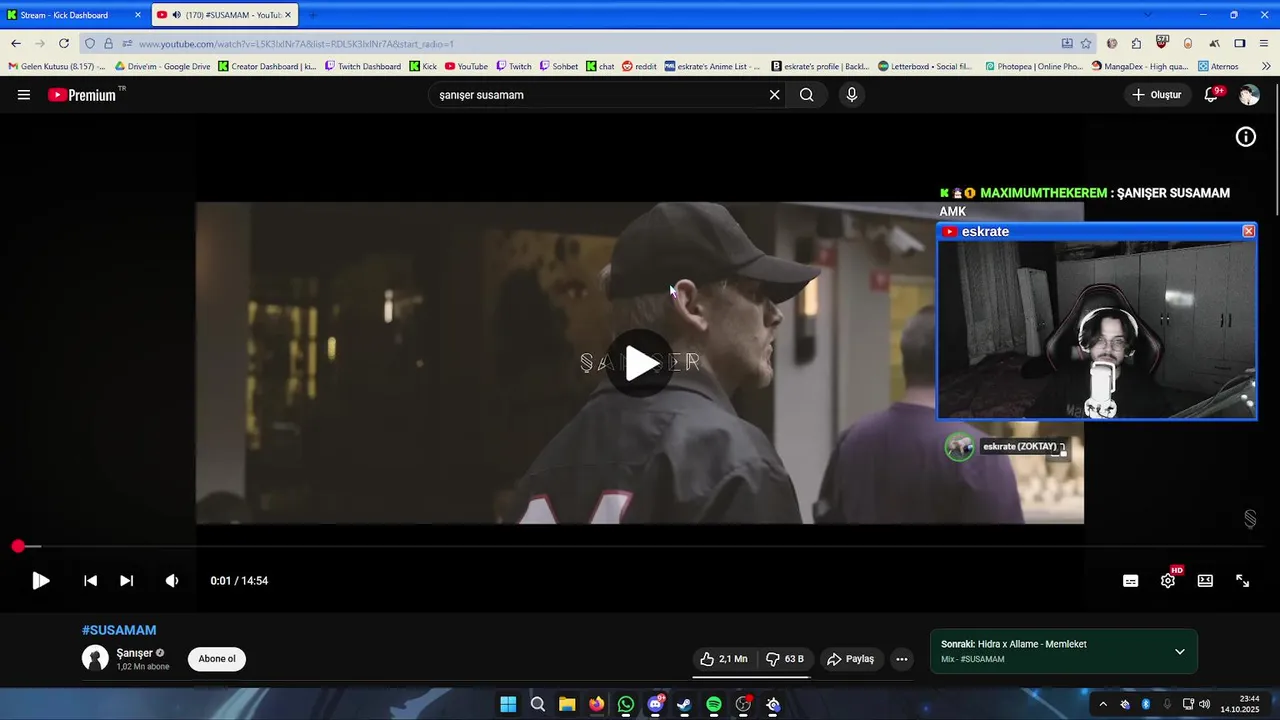This screenshot has width=1280, height=720.
Task: Click the #SUSAMAM video title
Action: coord(119,630)
